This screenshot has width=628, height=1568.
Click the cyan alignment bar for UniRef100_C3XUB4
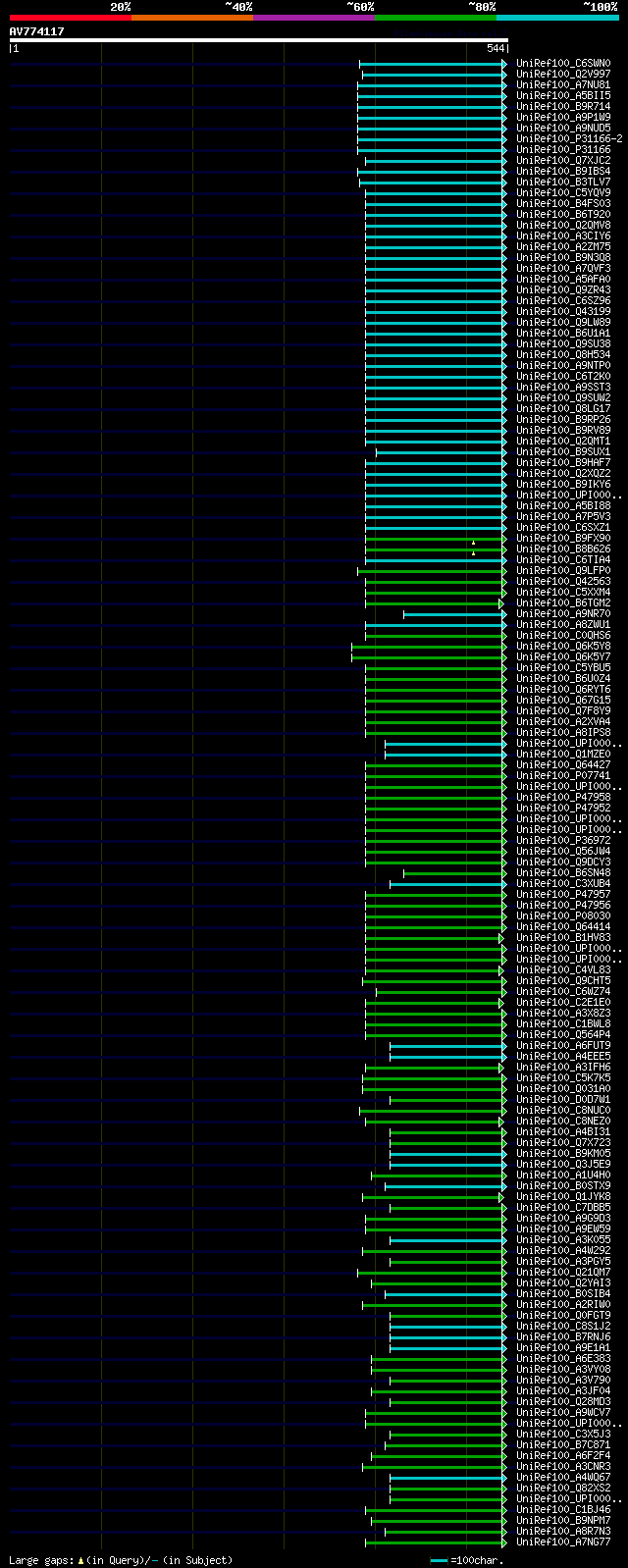448,884
